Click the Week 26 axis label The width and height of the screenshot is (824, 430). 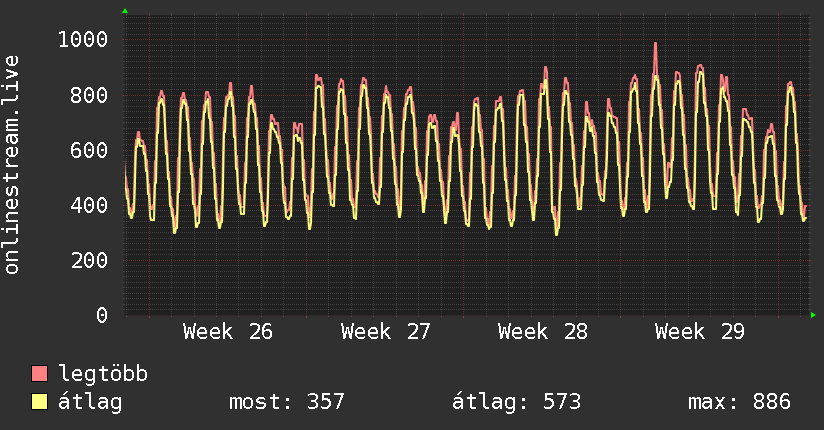pyautogui.click(x=228, y=332)
